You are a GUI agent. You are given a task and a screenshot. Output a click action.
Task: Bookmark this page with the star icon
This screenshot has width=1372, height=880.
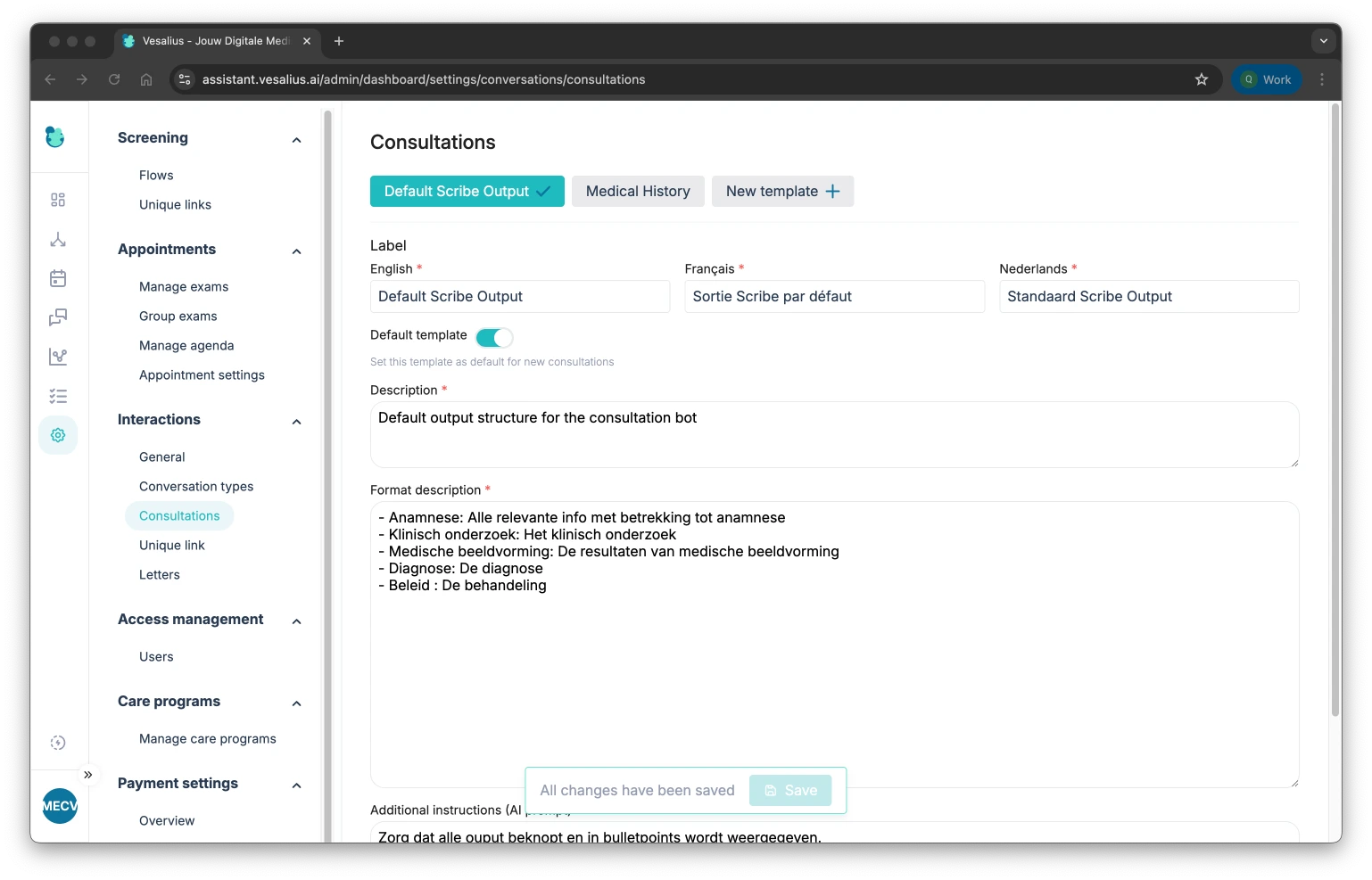1202,79
